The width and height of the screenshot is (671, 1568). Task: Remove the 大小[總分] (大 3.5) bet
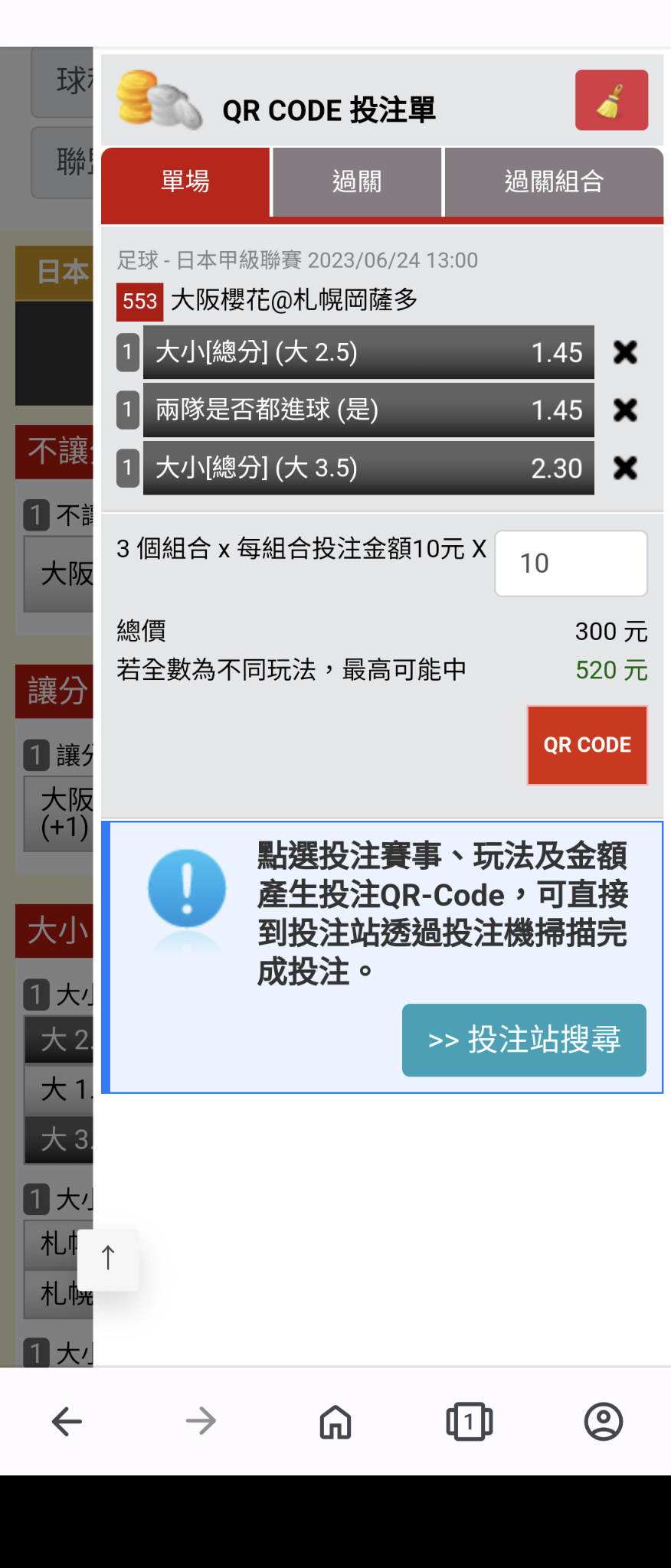[x=625, y=468]
